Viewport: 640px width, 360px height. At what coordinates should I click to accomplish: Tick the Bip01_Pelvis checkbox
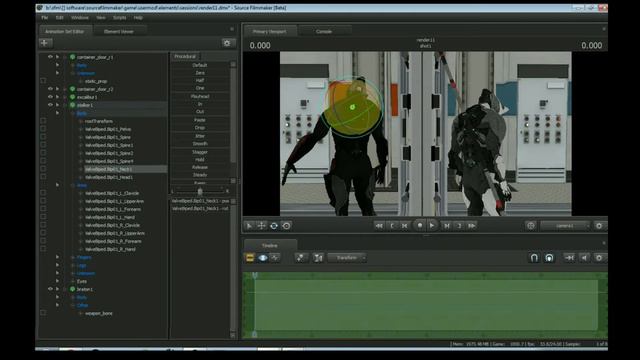click(x=43, y=129)
